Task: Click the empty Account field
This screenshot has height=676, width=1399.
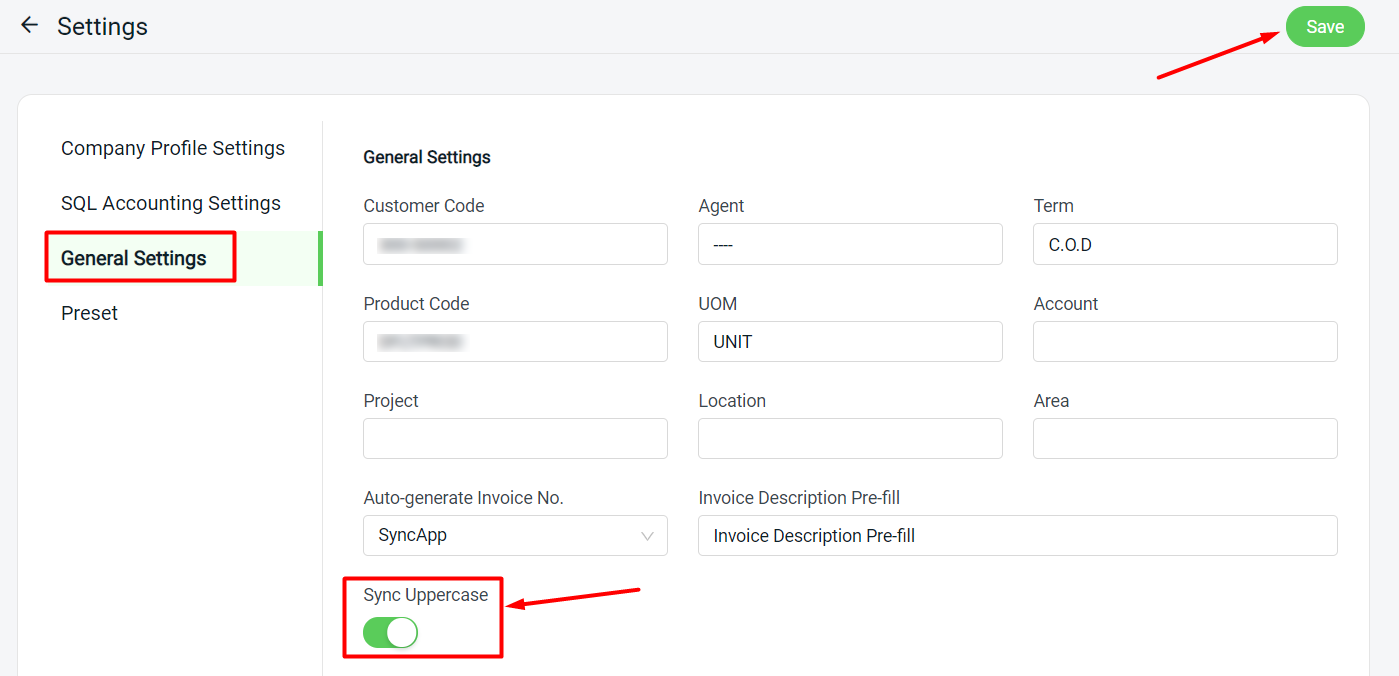Action: [1185, 341]
